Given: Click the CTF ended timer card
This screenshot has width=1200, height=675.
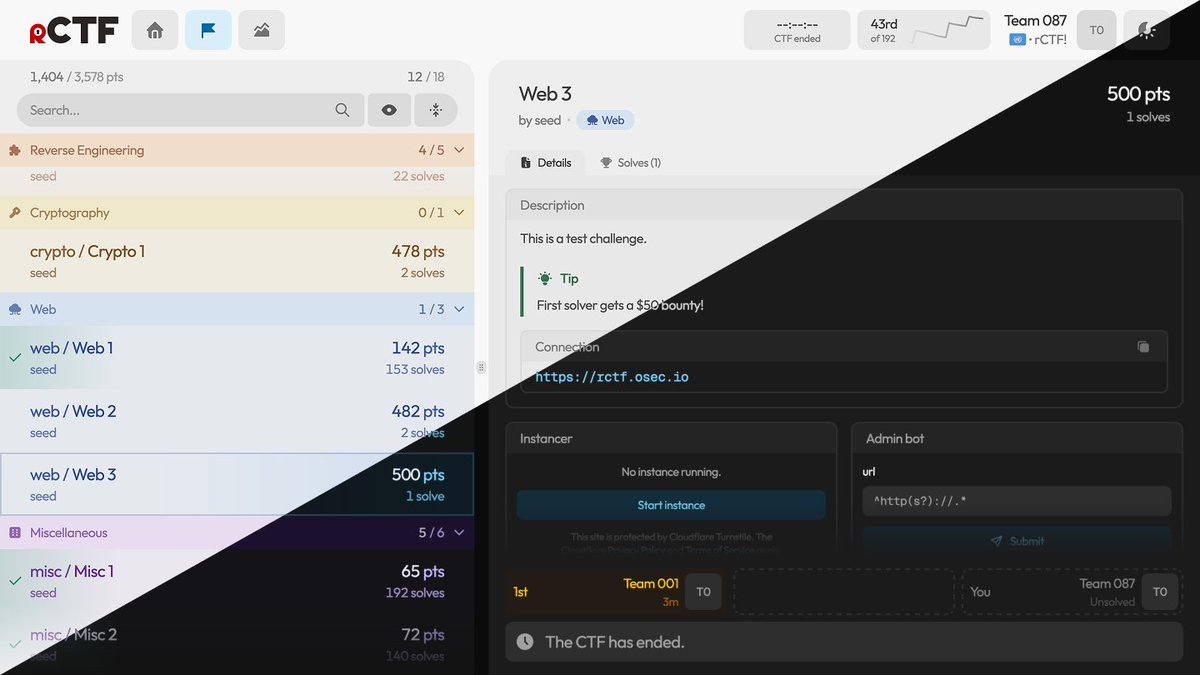Looking at the screenshot, I should coord(797,30).
